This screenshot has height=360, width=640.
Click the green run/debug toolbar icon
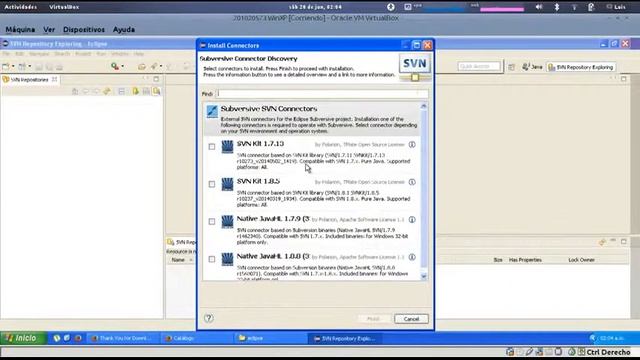[x=115, y=66]
